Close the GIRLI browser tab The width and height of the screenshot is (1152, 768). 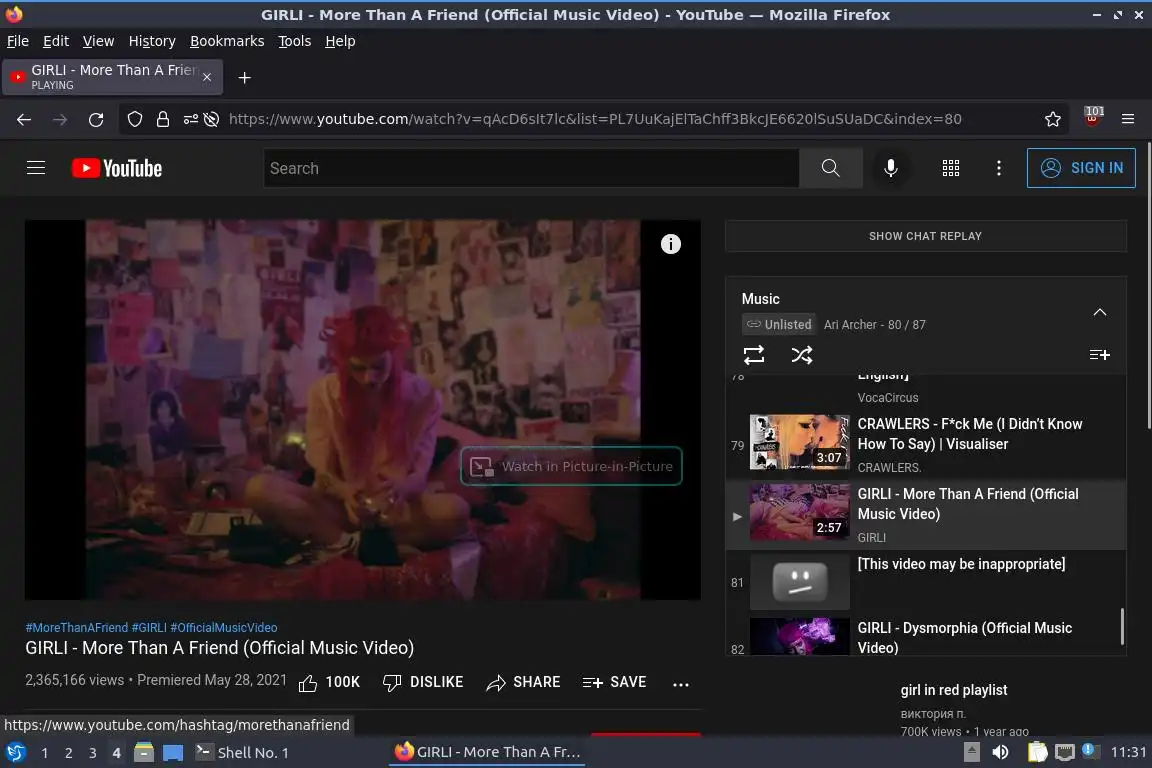click(207, 77)
